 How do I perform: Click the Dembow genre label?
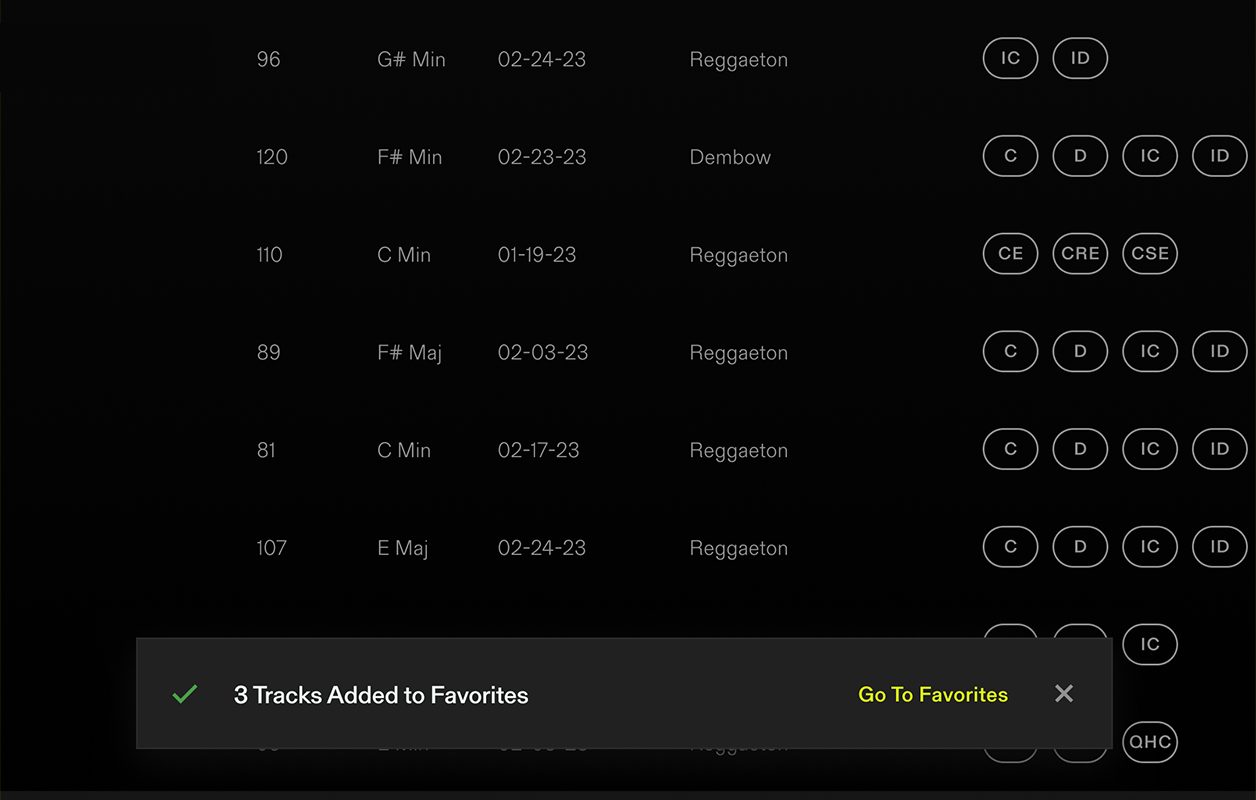[730, 157]
